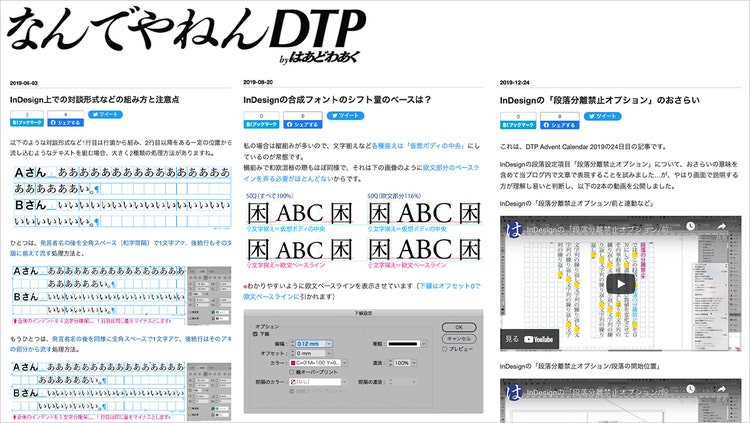This screenshot has height=423, width=750.
Task: Click 線幅 field showing 0.12 mm
Action: click(x=309, y=344)
